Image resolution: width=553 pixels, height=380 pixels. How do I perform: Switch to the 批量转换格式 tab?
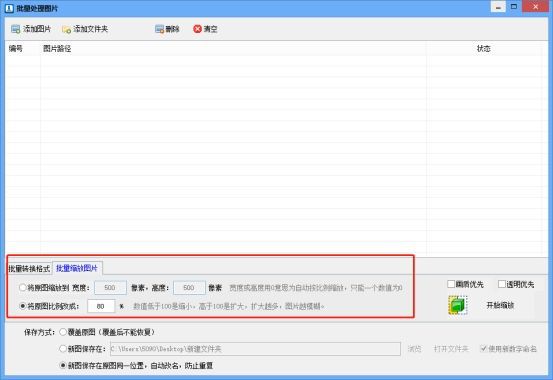(29, 269)
